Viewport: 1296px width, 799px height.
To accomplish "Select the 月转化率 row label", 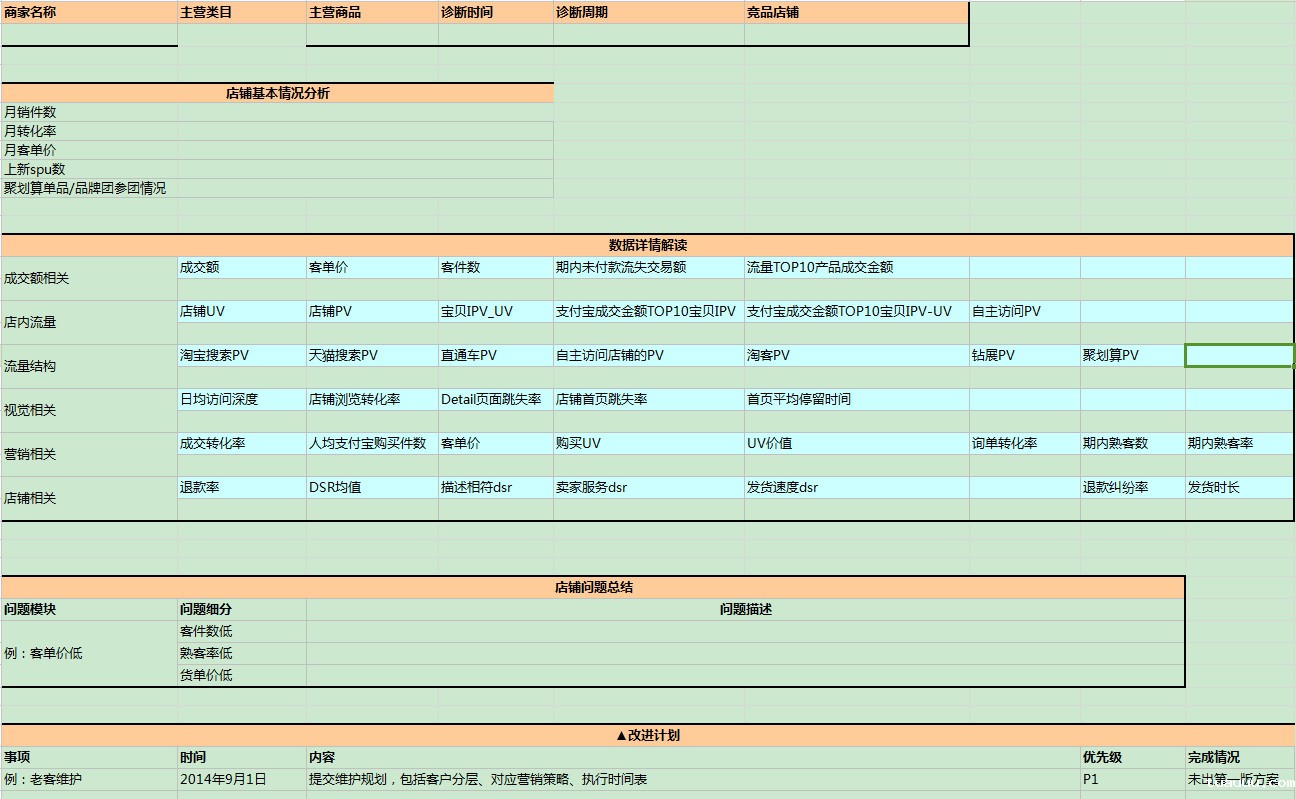I will click(x=89, y=131).
